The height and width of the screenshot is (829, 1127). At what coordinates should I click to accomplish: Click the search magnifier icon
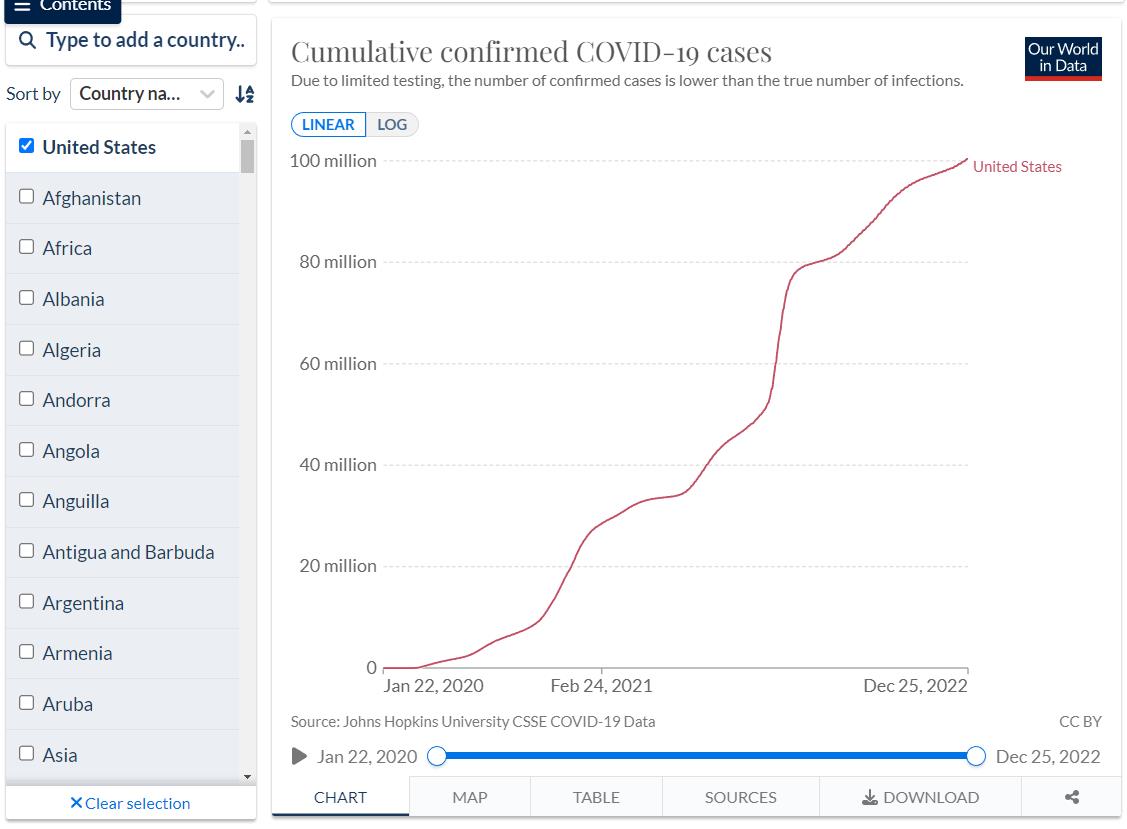click(28, 41)
